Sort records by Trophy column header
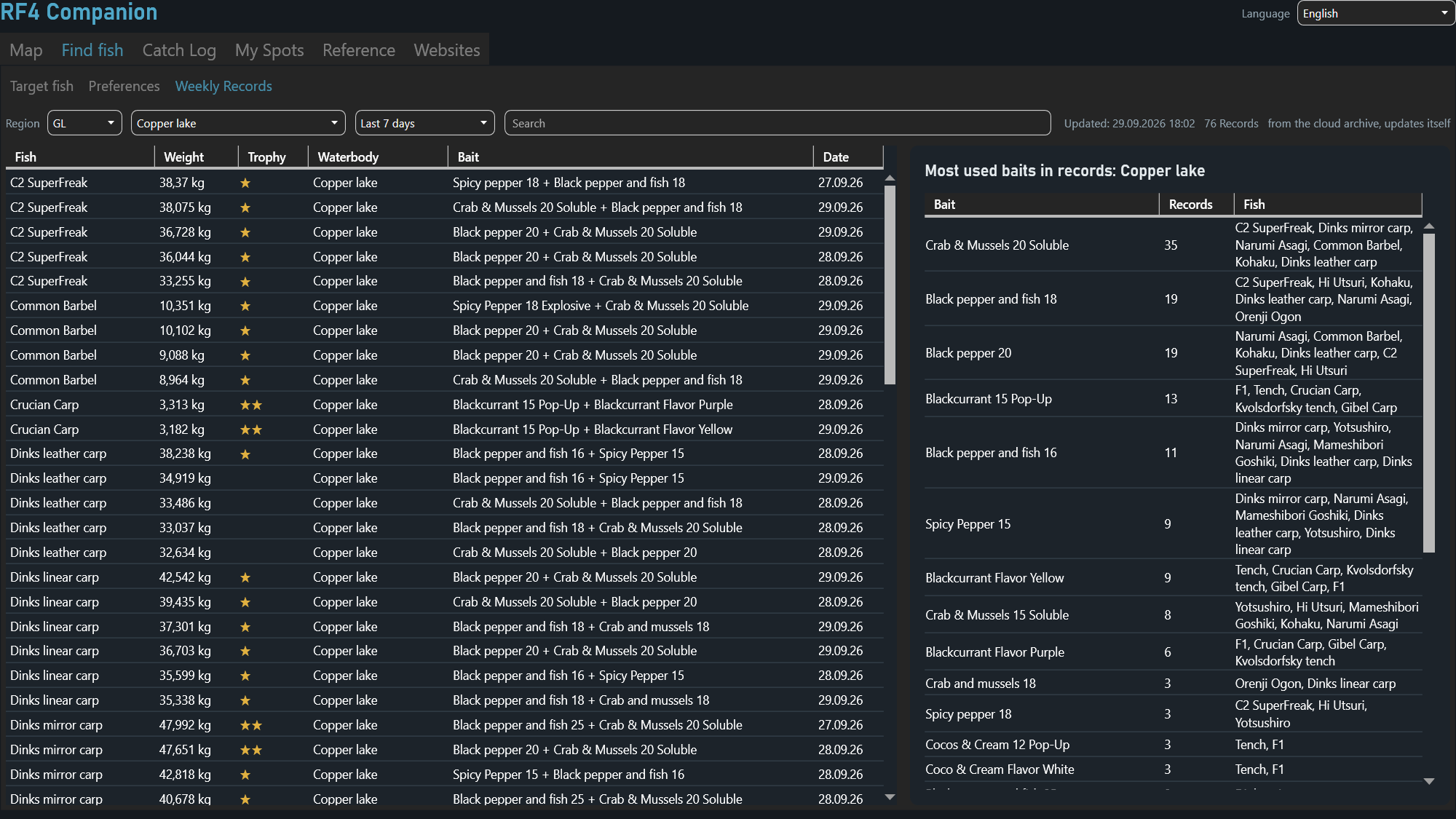Screen dimensions: 1456x819 [274, 157]
